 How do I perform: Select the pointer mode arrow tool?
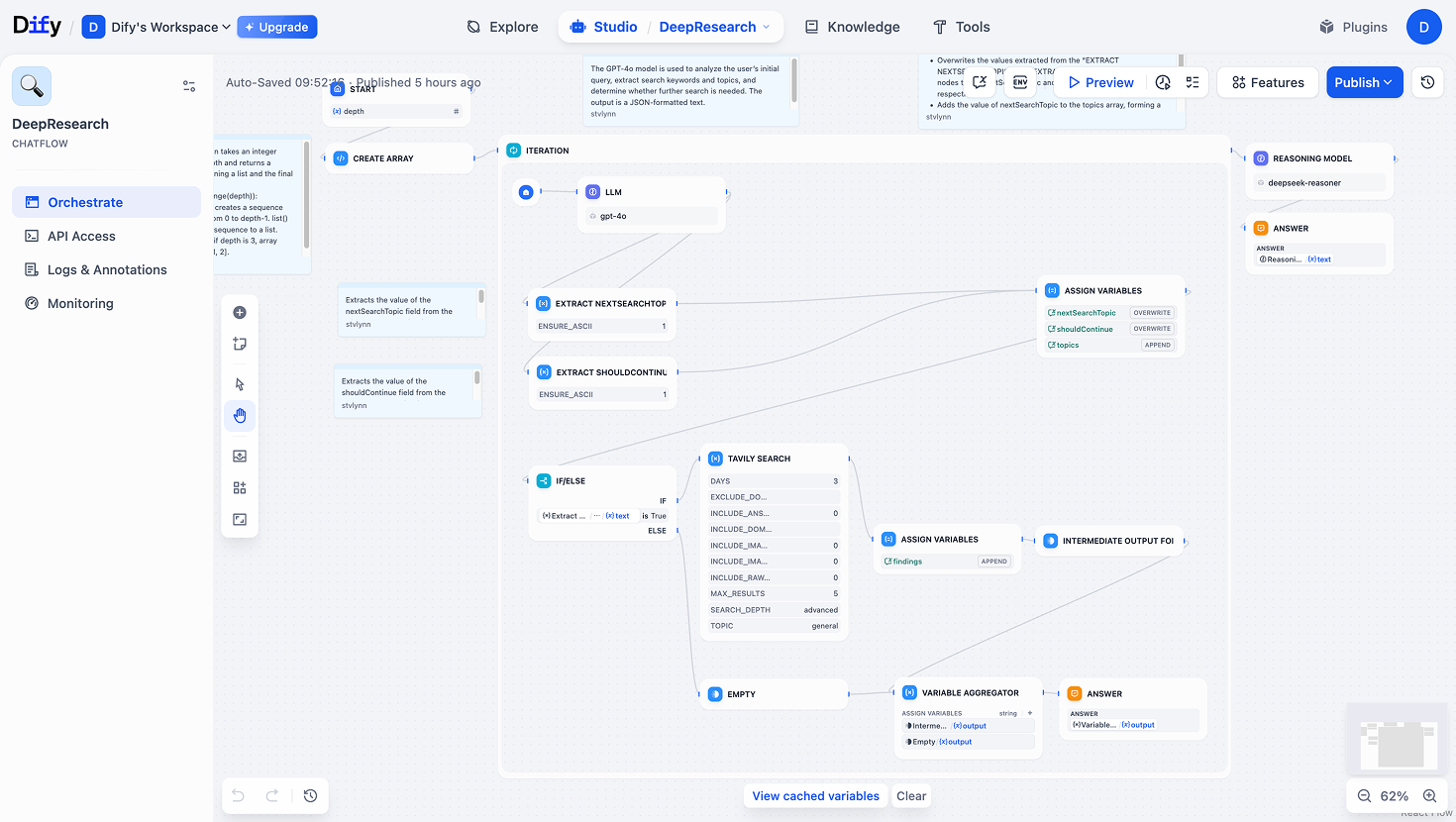pos(240,384)
